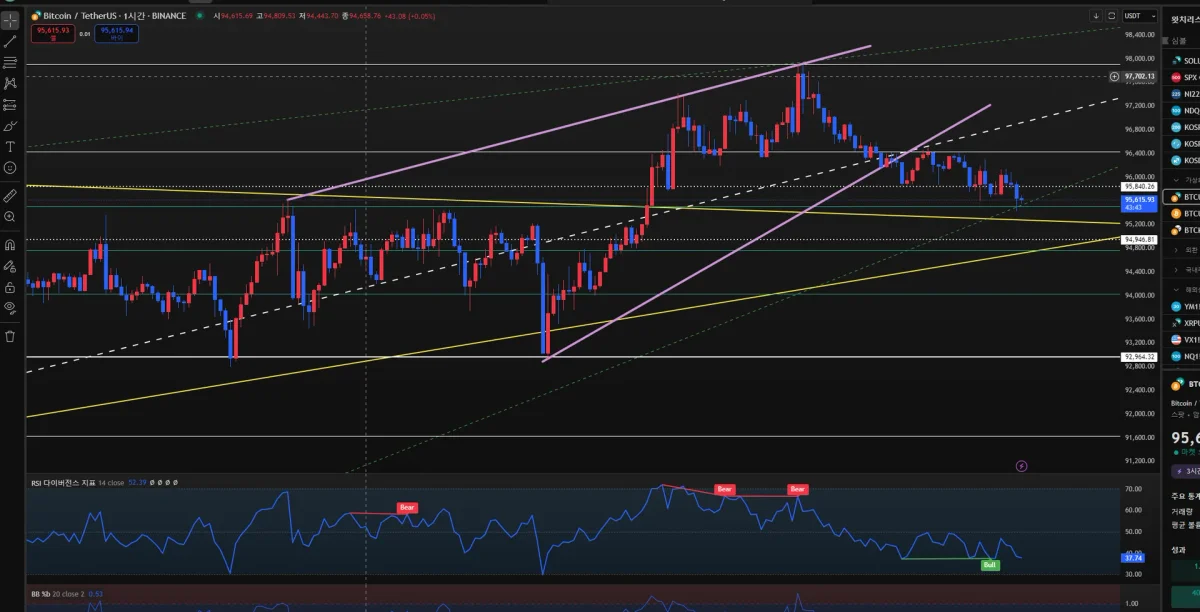
Task: Select the SPX watchlist row
Action: 1185,77
